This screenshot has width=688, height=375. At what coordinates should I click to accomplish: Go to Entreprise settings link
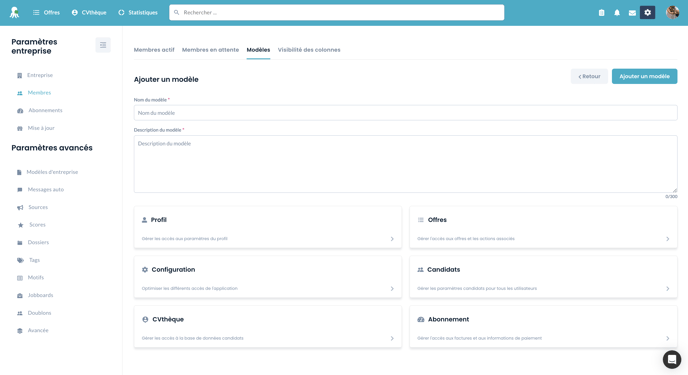click(40, 75)
